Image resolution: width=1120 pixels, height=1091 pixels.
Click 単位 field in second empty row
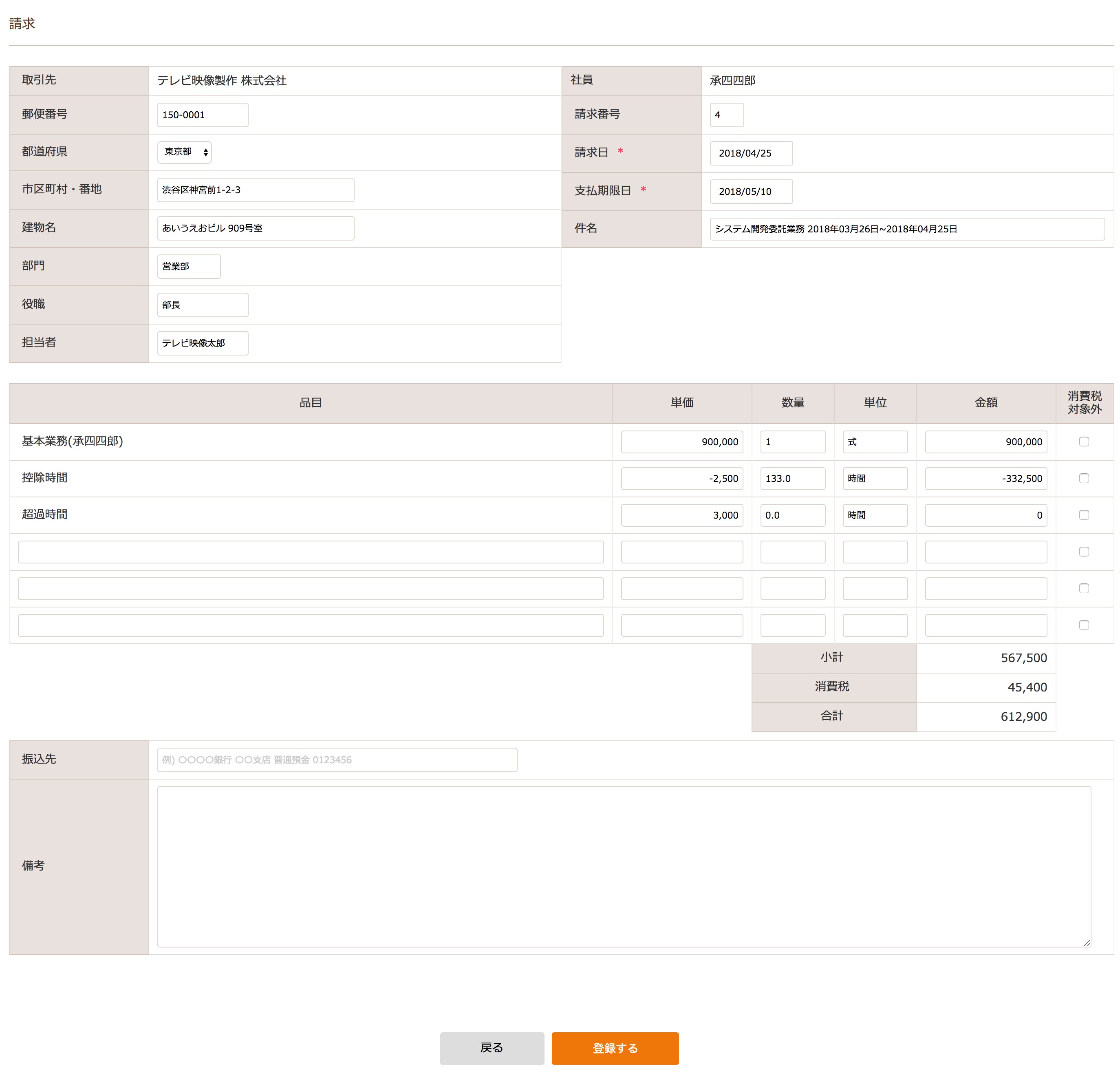point(875,588)
